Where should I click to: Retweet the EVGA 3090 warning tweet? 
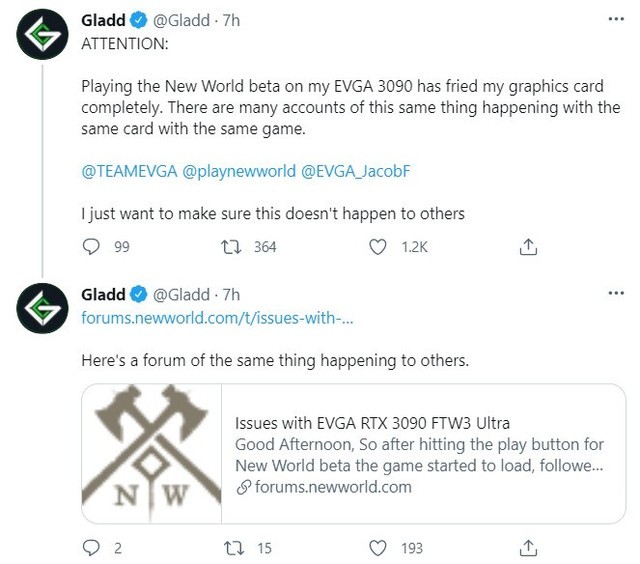pos(231,247)
